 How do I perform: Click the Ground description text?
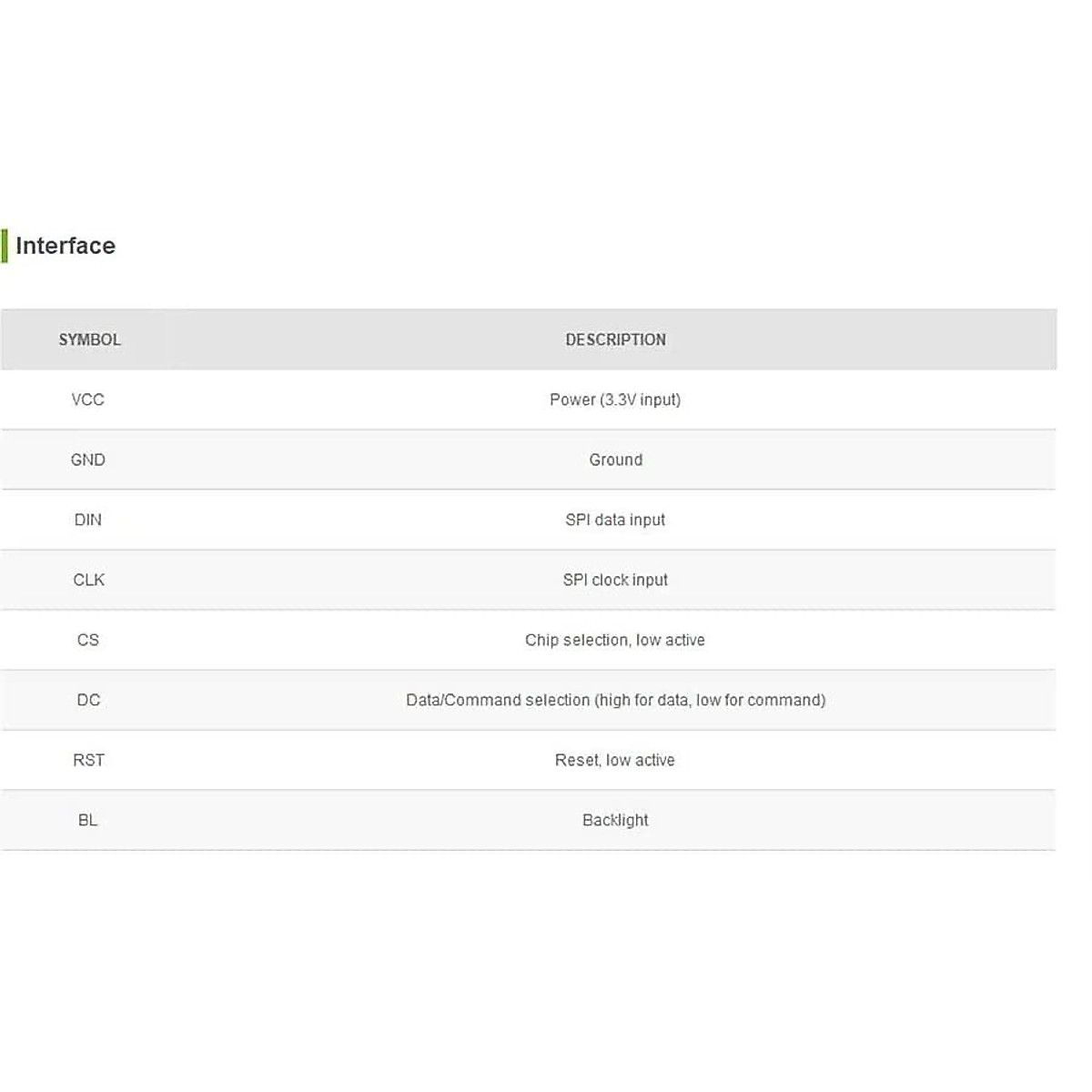pos(615,460)
